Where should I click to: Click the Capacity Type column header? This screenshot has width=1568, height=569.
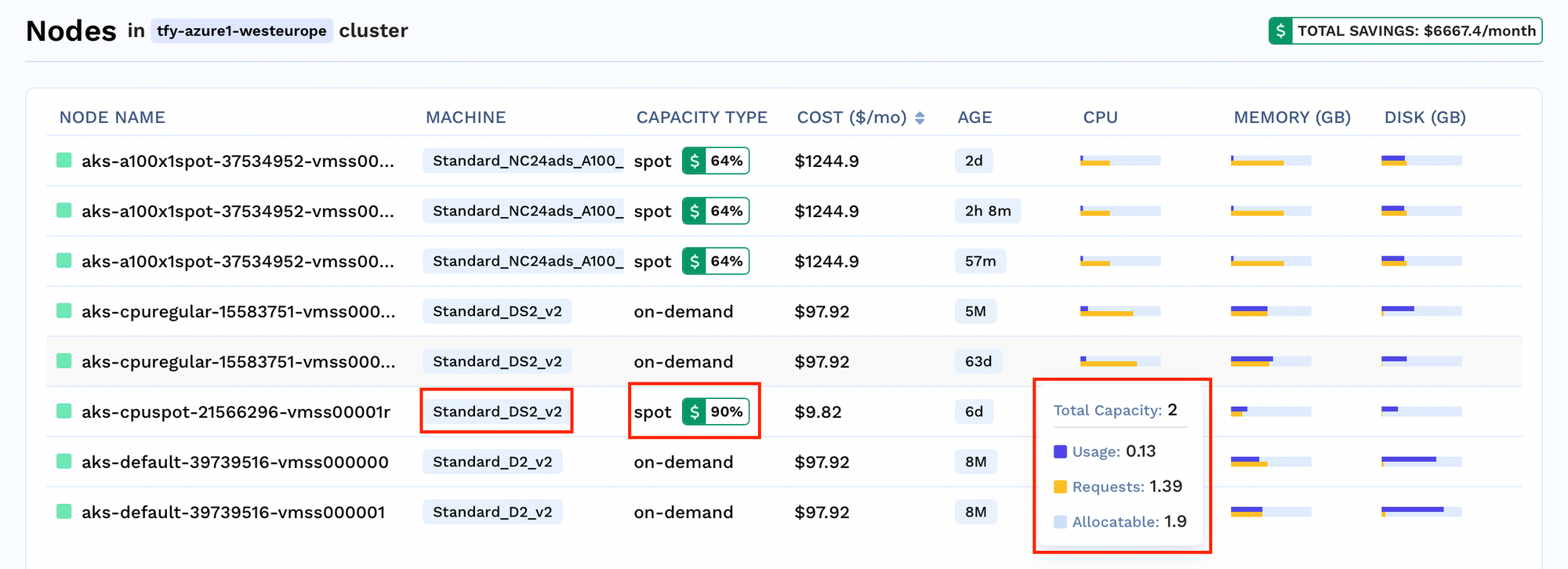point(701,118)
